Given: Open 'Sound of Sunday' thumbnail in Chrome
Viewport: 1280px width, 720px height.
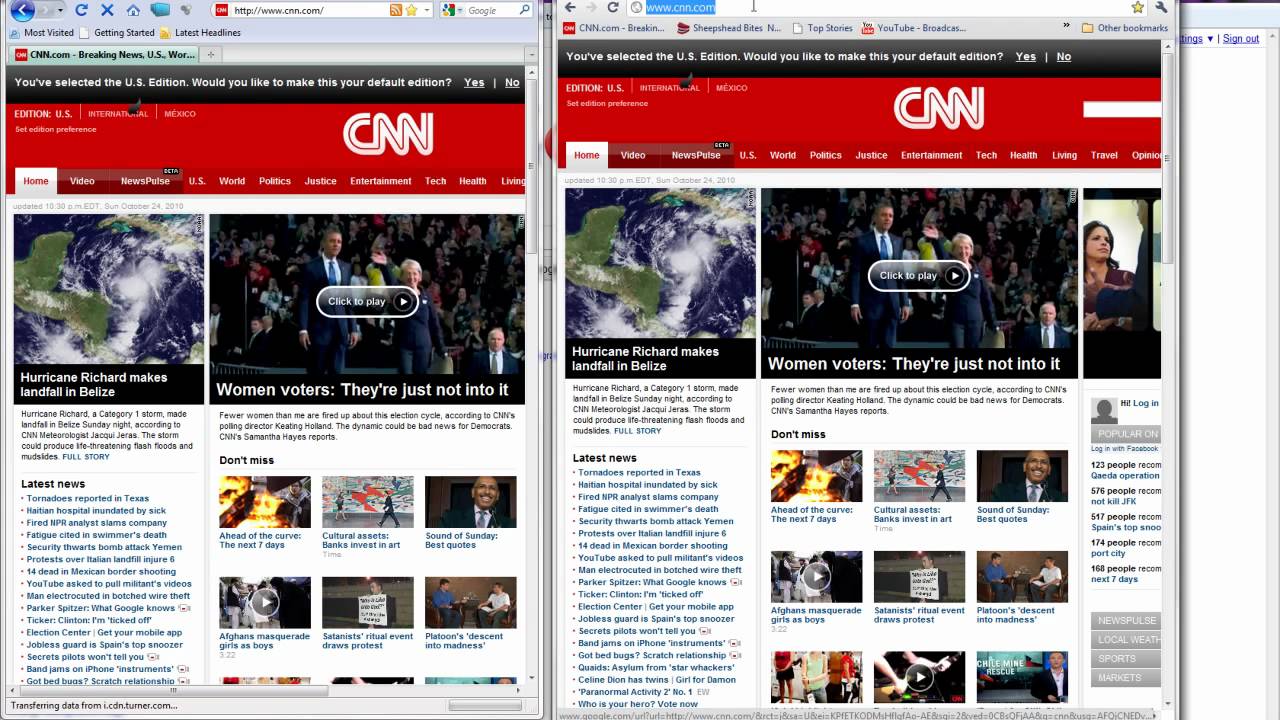Looking at the screenshot, I should [1022, 476].
